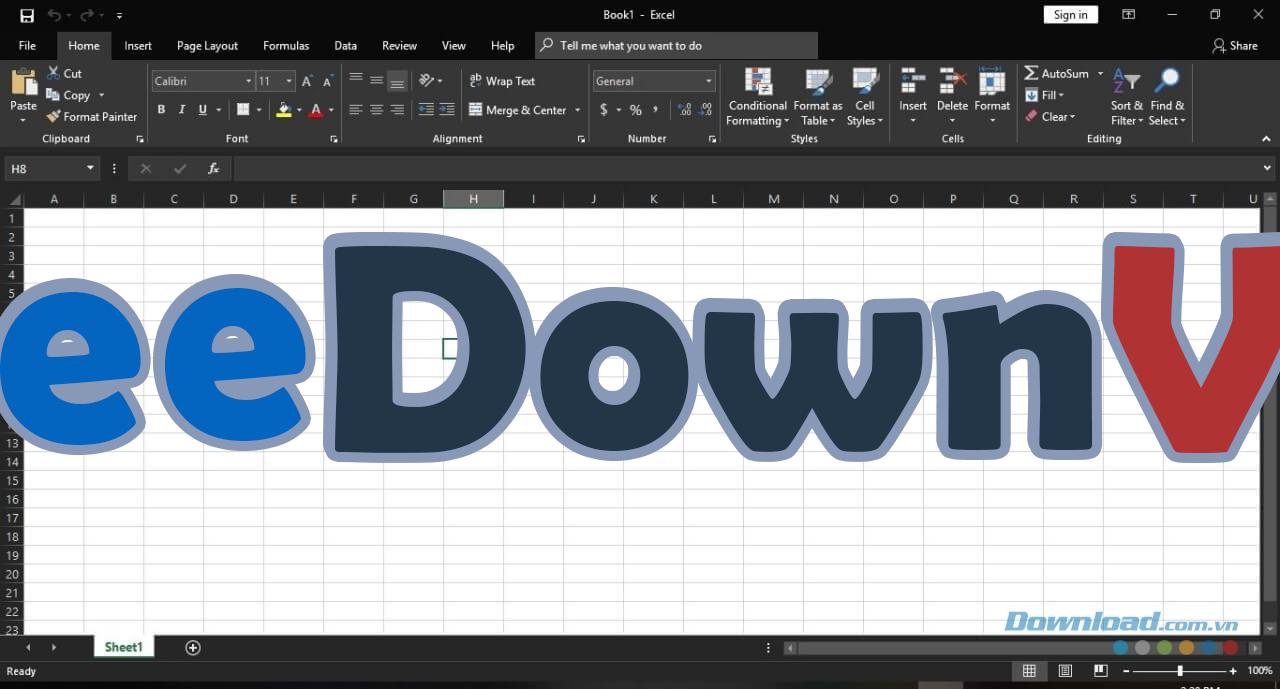This screenshot has width=1280, height=689.
Task: Apply bold formatting with the Bold icon
Action: pyautogui.click(x=161, y=109)
